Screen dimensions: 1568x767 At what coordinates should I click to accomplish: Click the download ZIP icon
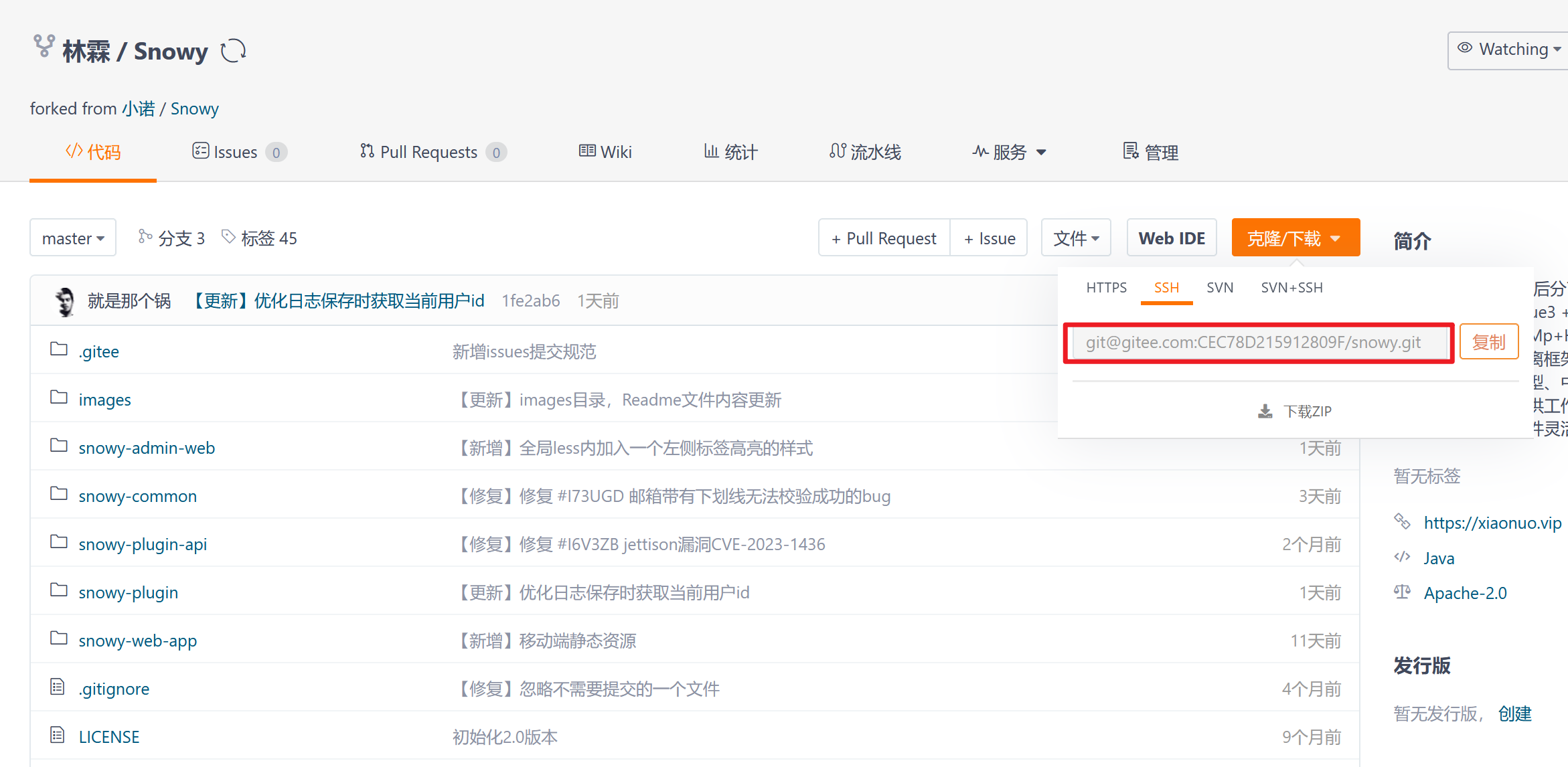point(1265,411)
